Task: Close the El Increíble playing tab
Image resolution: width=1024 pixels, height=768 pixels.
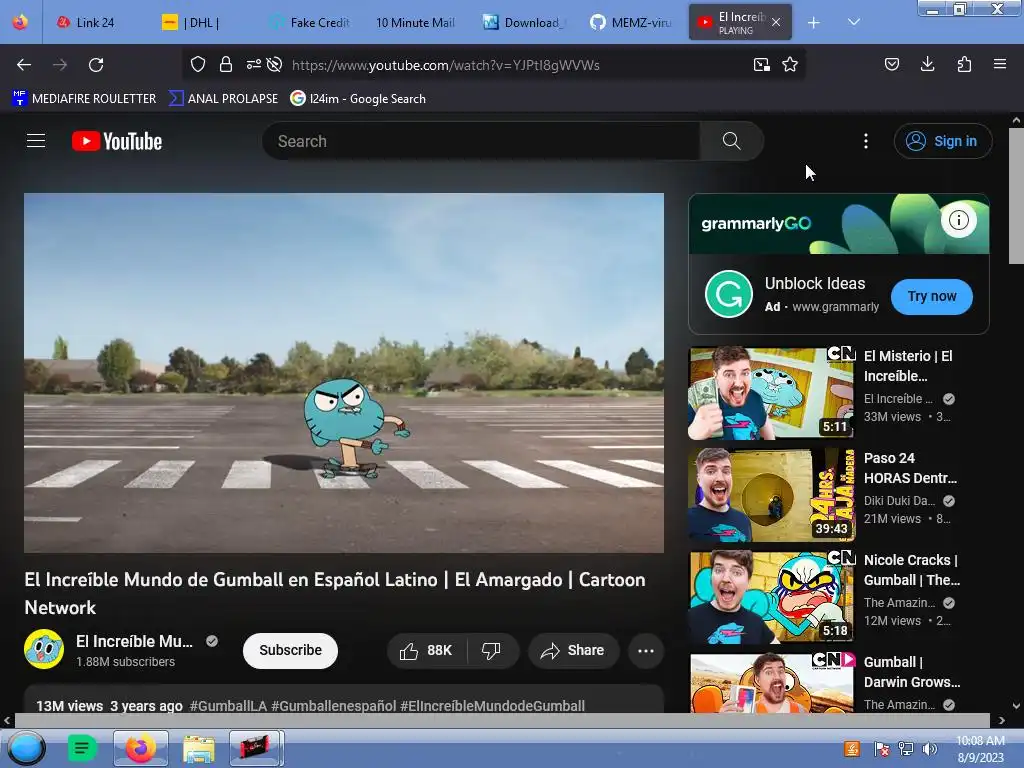Action: (x=776, y=22)
